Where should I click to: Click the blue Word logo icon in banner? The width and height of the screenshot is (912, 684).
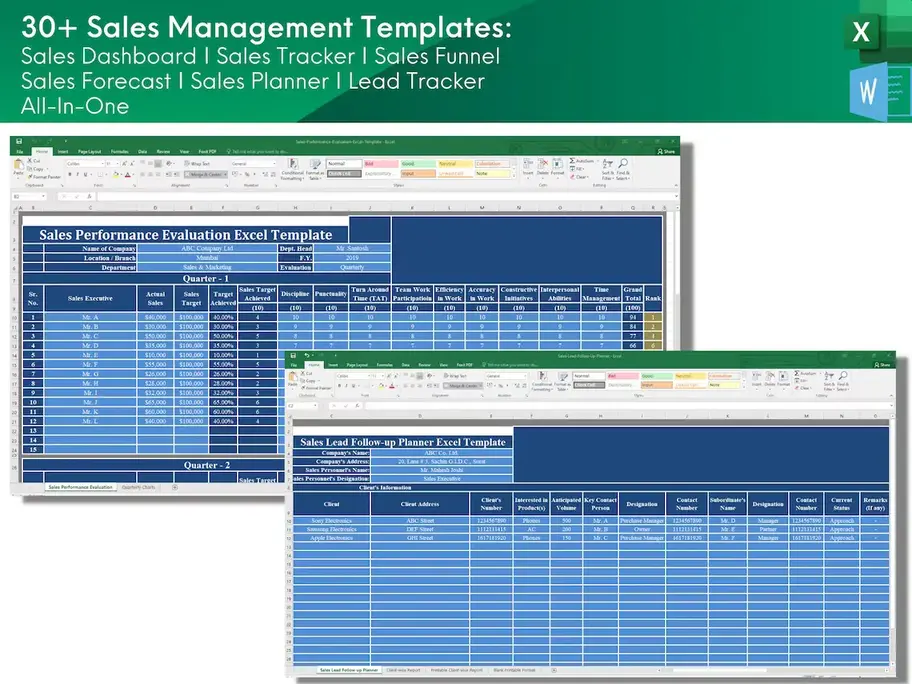click(x=867, y=91)
